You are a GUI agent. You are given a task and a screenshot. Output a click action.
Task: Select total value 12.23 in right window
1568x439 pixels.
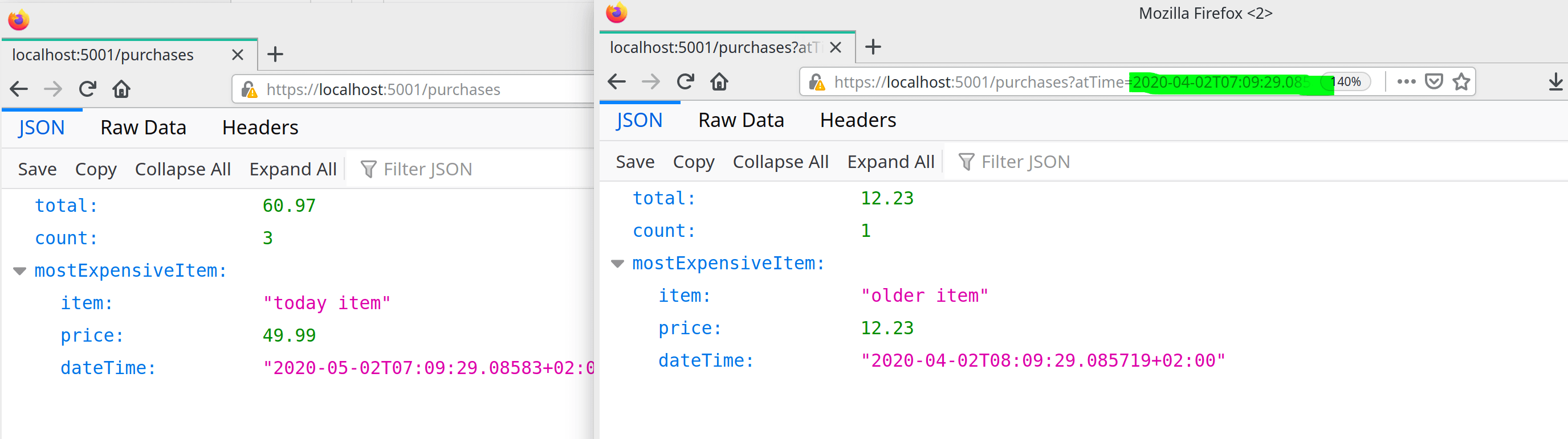[x=887, y=199]
